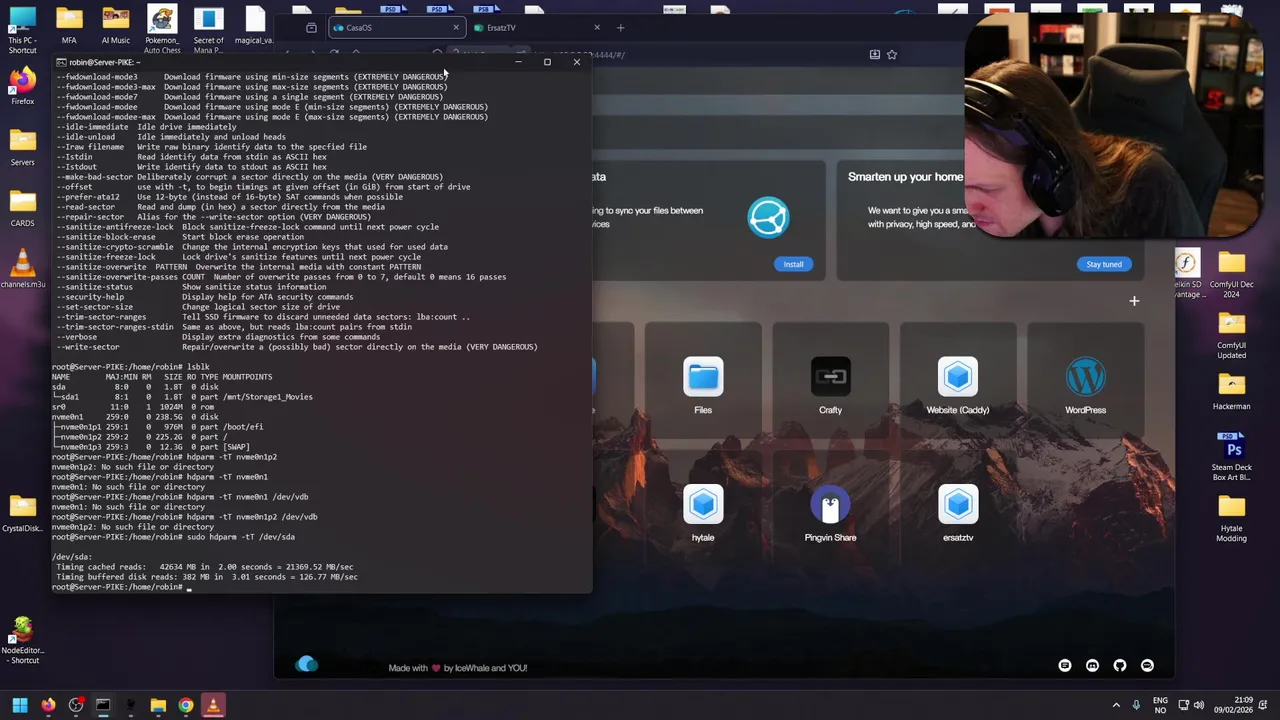This screenshot has width=1280, height=720.
Task: Open NodeEditor shortcut on desktop
Action: (x=22, y=640)
